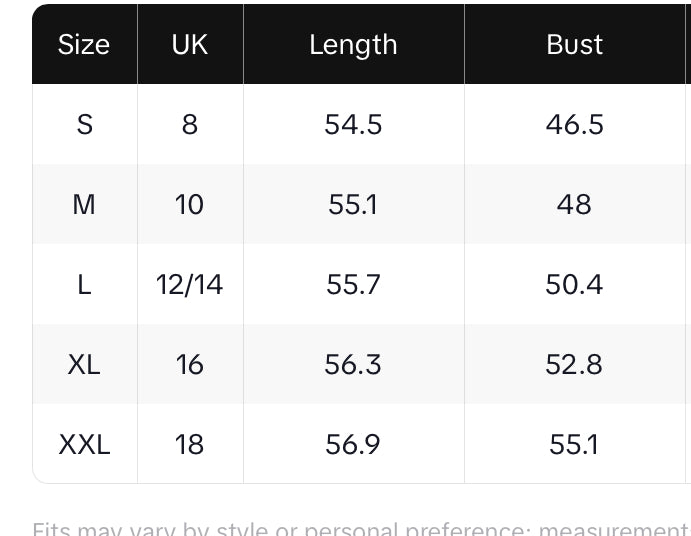Click the 46.5 bust value
Image resolution: width=691 pixels, height=536 pixels.
point(575,125)
